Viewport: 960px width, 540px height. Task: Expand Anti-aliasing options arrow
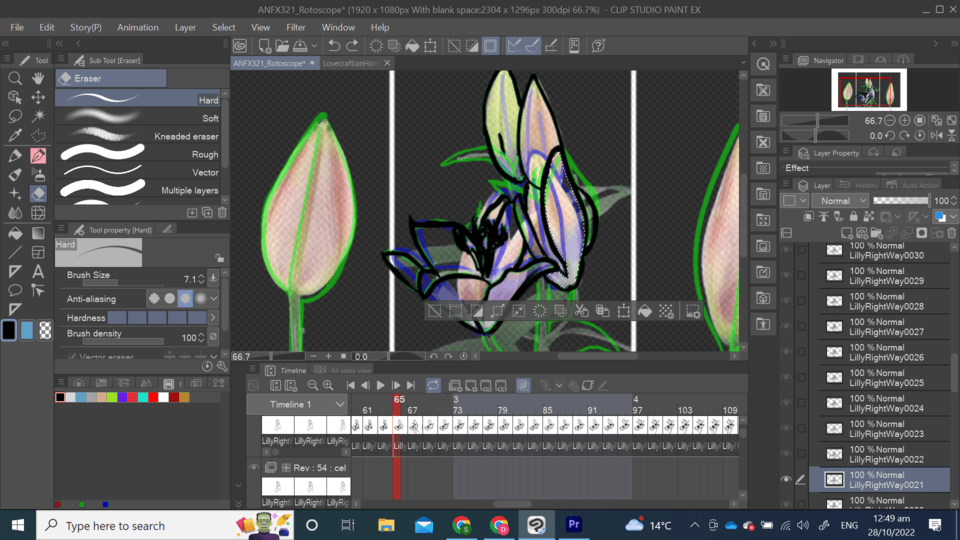point(214,299)
